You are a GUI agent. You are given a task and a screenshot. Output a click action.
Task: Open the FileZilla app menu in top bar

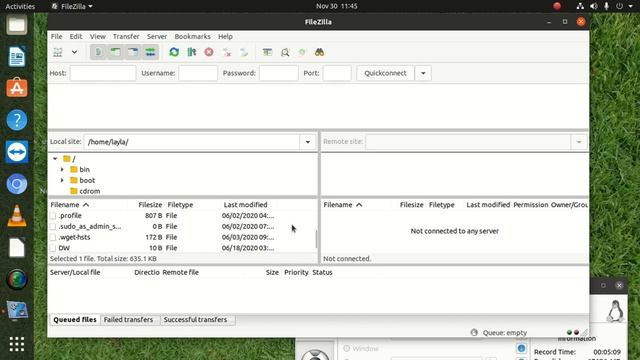coord(72,6)
